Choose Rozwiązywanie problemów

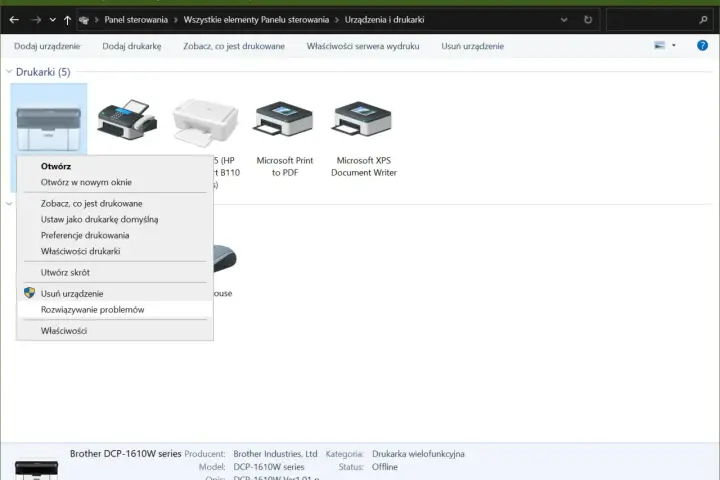tap(115, 310)
